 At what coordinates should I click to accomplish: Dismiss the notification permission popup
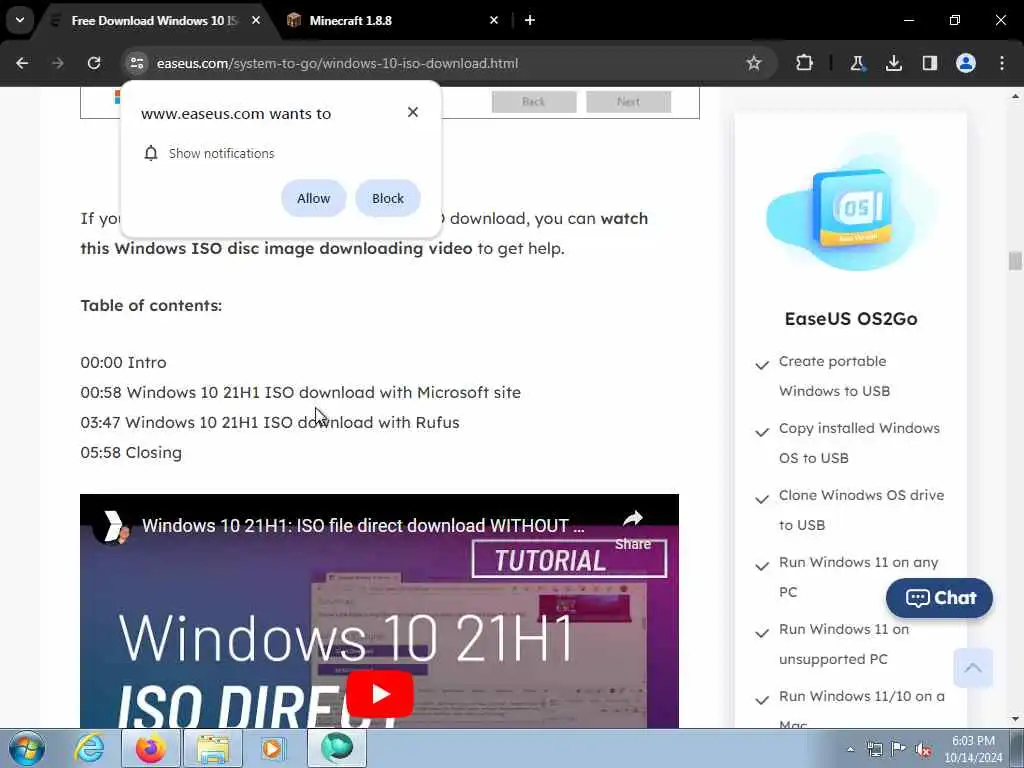pos(413,112)
